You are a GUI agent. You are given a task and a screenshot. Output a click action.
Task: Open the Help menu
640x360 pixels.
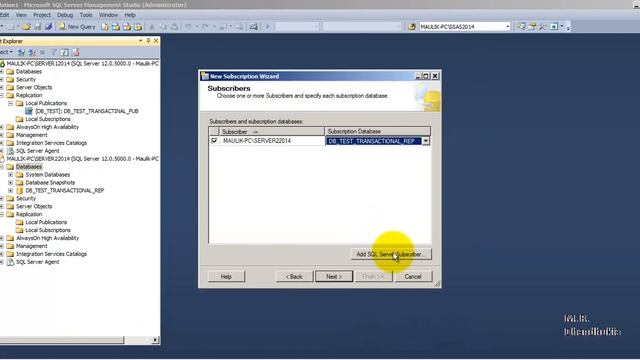click(130, 15)
